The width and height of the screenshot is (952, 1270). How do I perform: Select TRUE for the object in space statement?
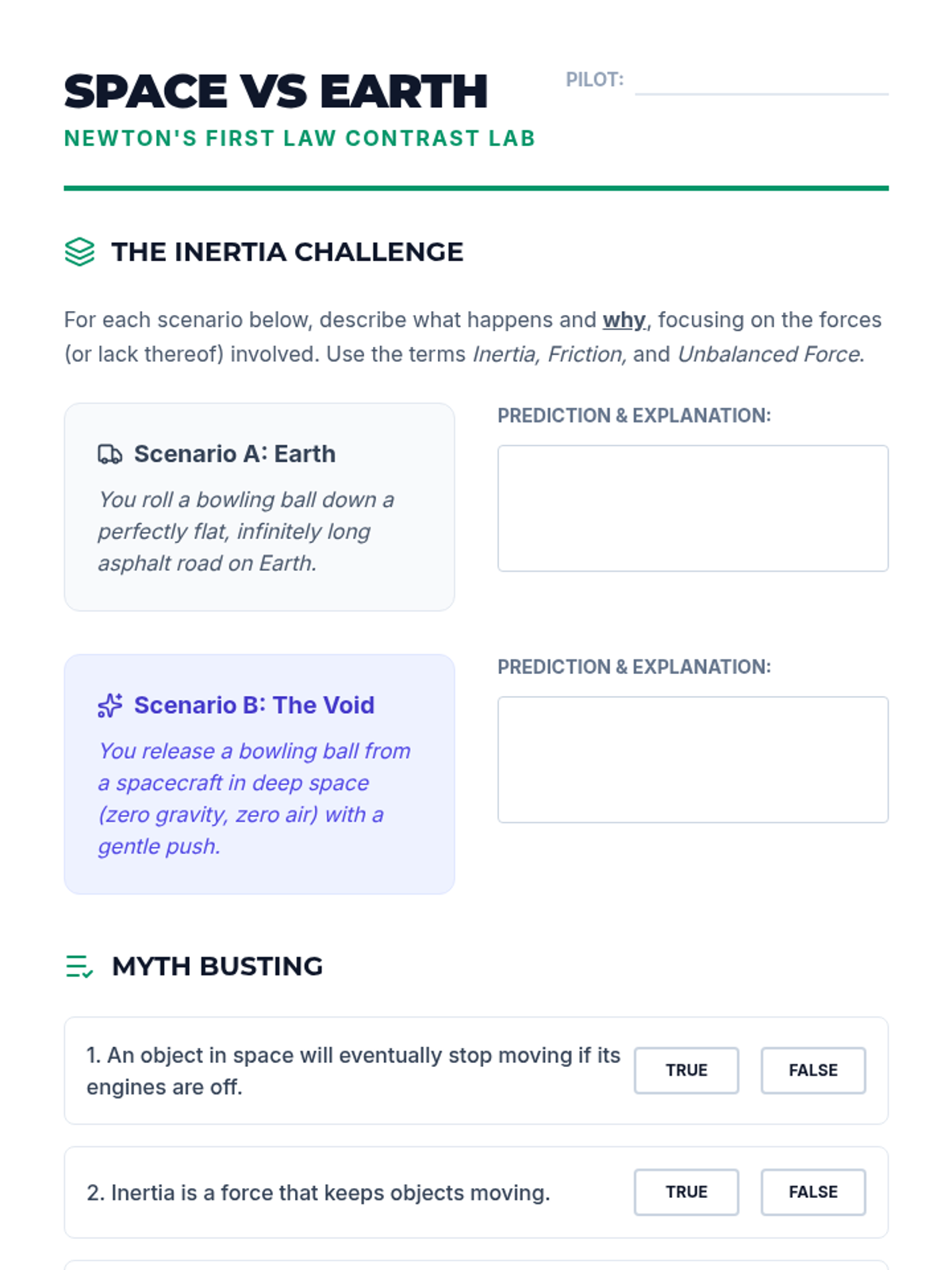686,1070
